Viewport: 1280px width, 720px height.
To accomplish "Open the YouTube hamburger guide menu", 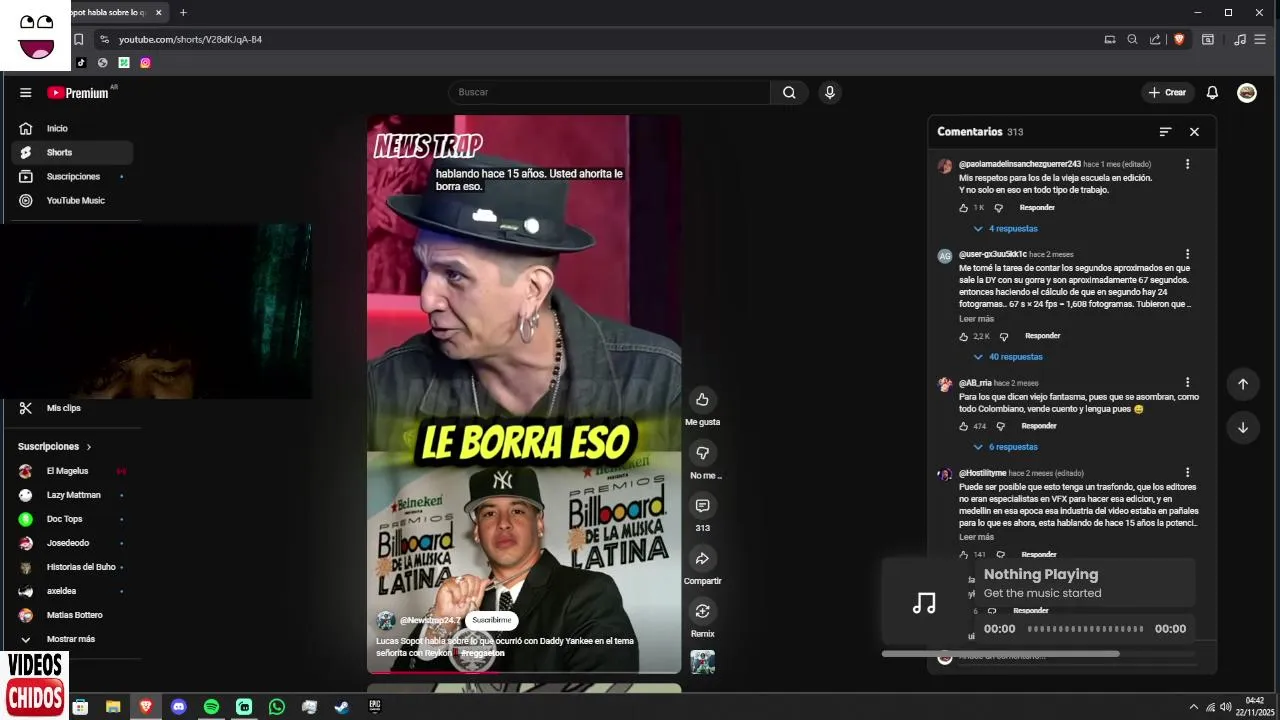I will [x=25, y=92].
